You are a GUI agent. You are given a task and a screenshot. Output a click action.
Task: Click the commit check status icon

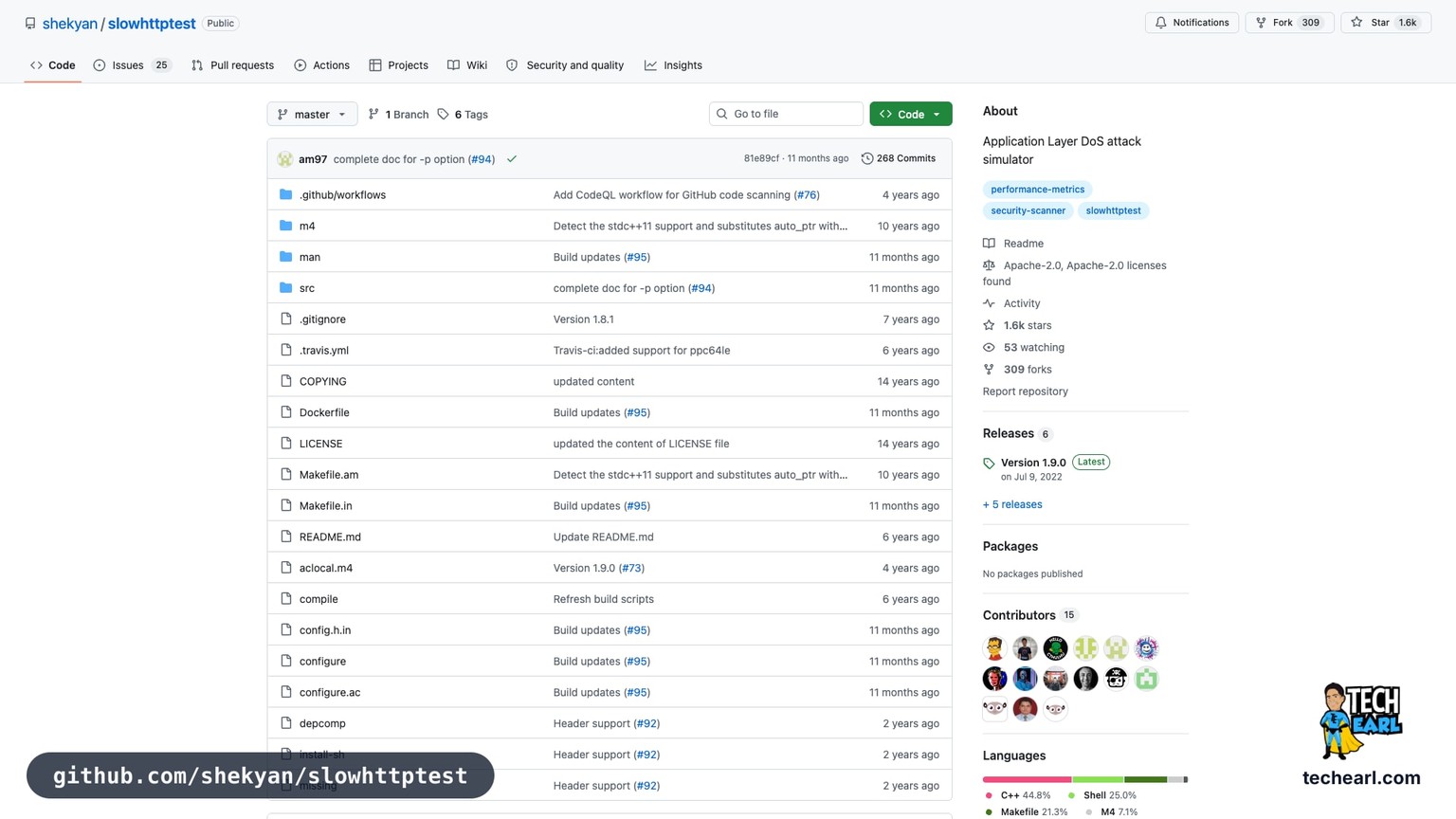(512, 159)
